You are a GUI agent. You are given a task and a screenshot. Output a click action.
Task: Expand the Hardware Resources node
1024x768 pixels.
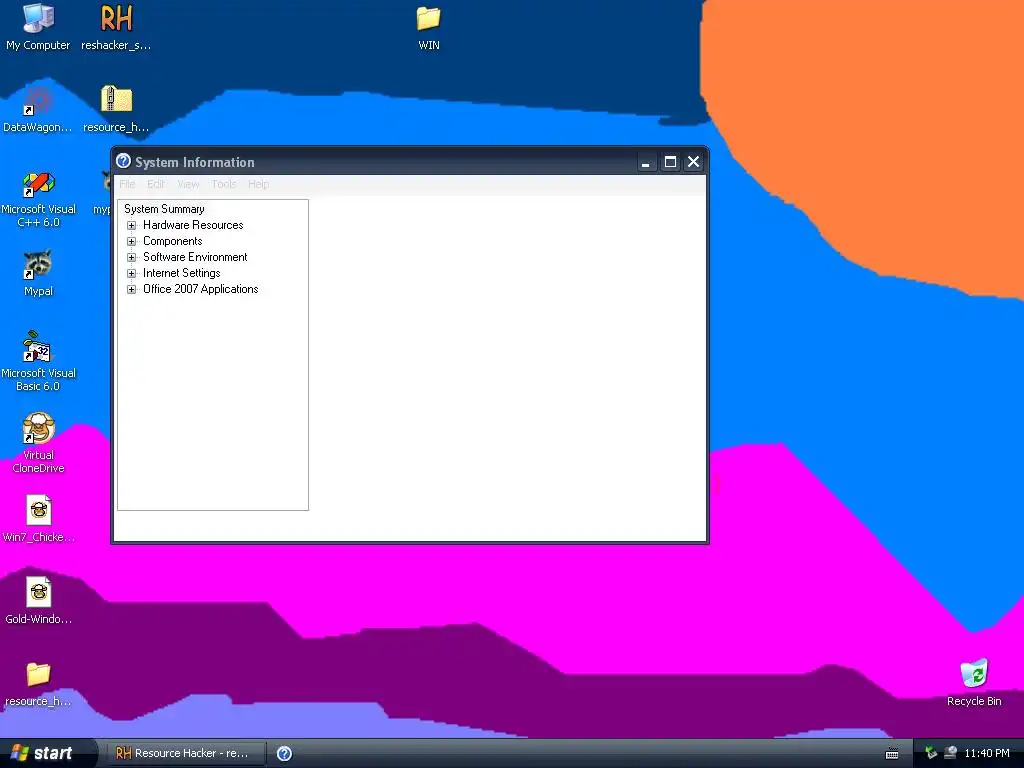(x=131, y=225)
